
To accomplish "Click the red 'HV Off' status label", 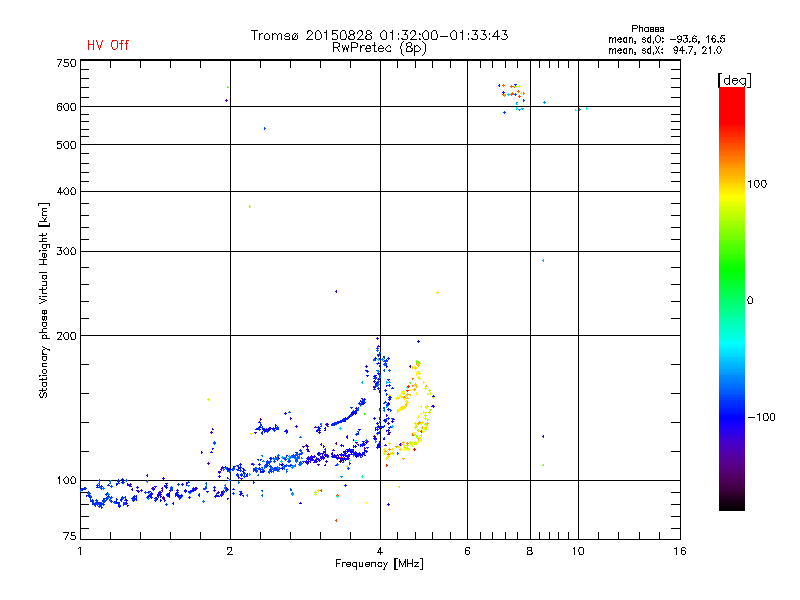I will (x=108, y=45).
